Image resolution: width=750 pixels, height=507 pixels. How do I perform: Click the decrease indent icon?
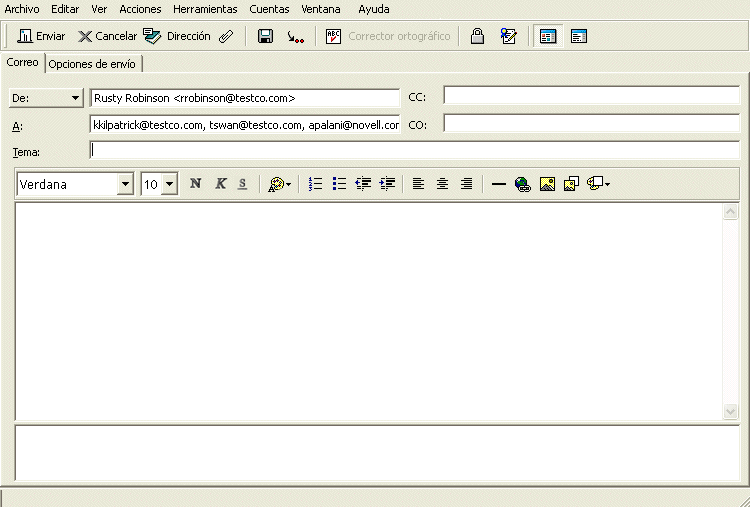(x=363, y=184)
